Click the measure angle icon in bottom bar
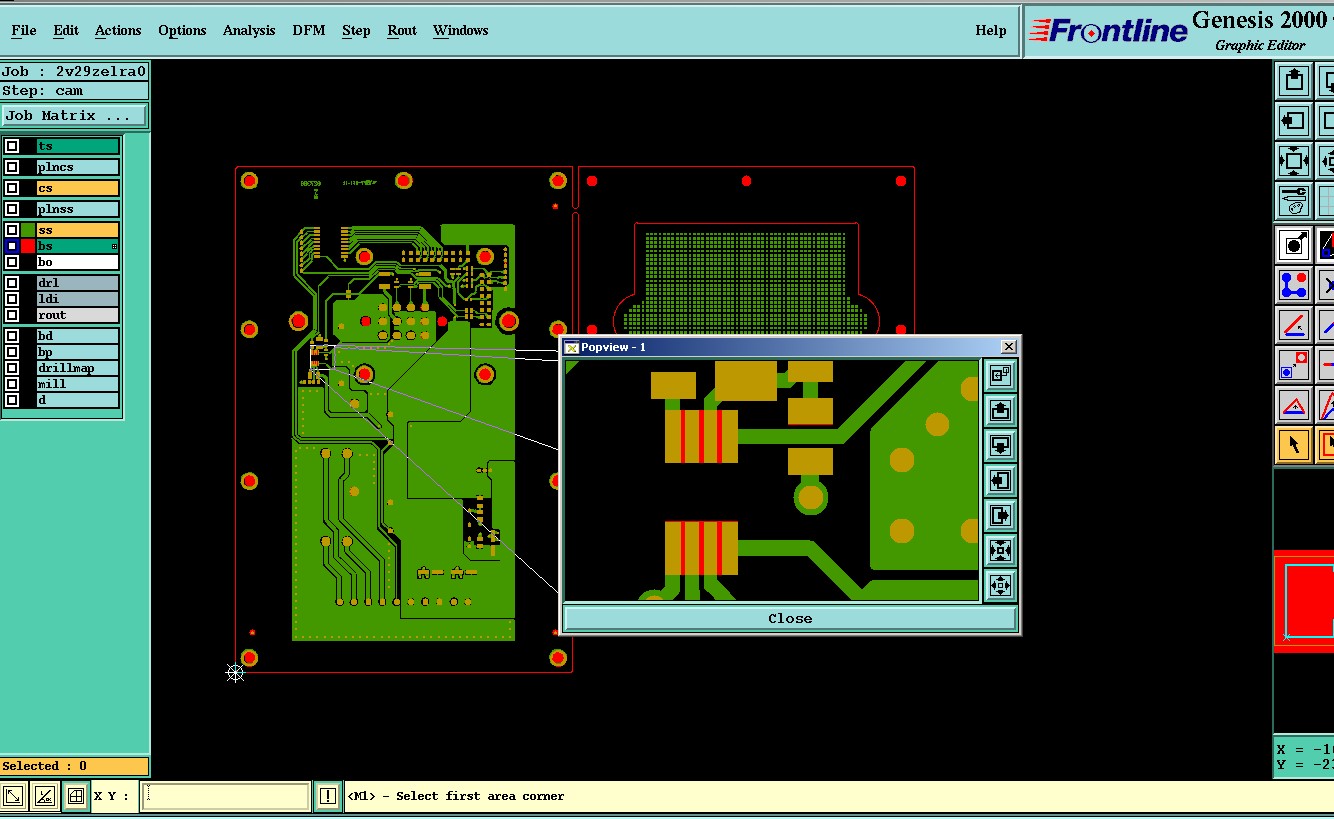Viewport: 1334px width, 819px height. pyautogui.click(x=44, y=796)
